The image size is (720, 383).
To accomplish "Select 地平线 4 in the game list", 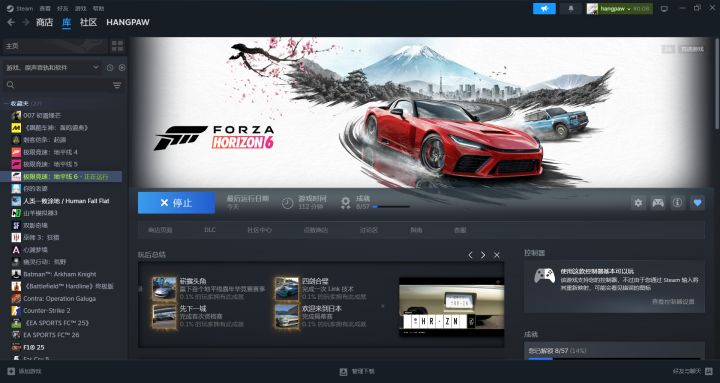I will point(62,152).
